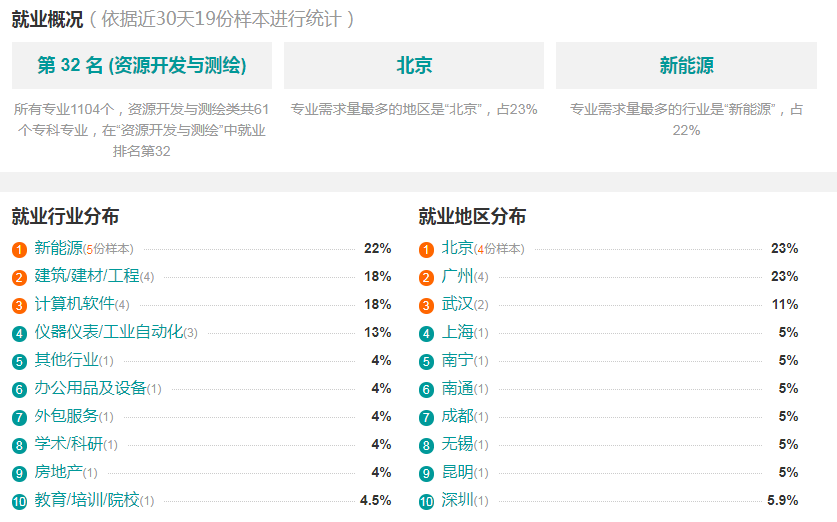The height and width of the screenshot is (522, 837).
Task: Click the 北京 summary header box
Action: click(x=414, y=66)
